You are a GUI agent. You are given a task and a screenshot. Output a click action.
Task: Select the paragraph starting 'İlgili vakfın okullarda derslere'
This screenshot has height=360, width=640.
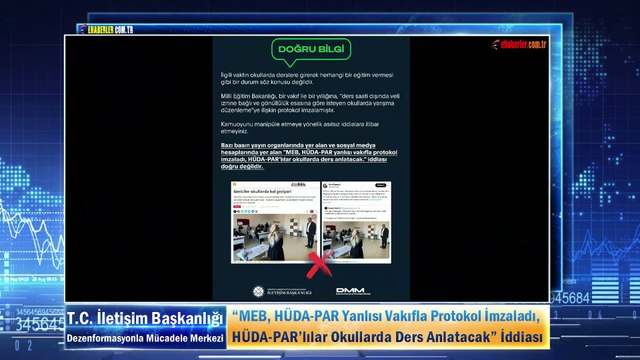click(x=307, y=78)
